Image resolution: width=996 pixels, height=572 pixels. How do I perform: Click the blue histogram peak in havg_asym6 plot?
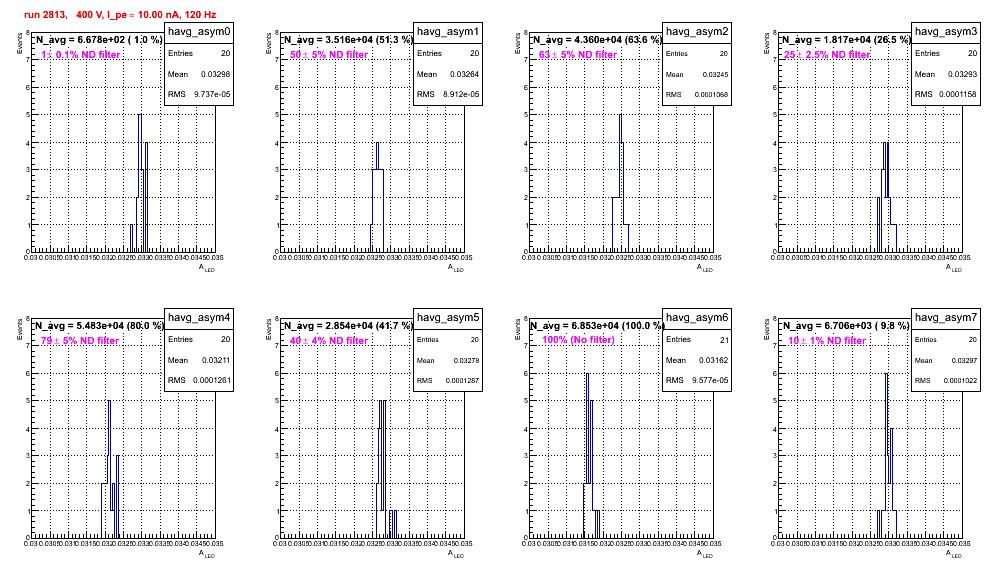(588, 374)
